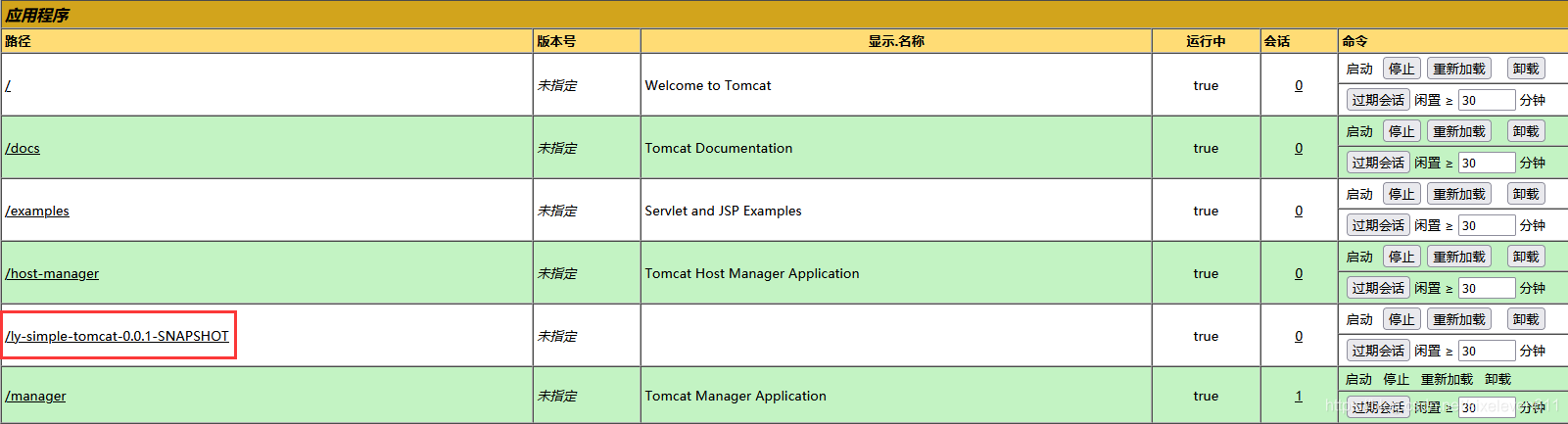This screenshot has height=424, width=1568.
Task: Select the 命令 column header
Action: [1354, 41]
